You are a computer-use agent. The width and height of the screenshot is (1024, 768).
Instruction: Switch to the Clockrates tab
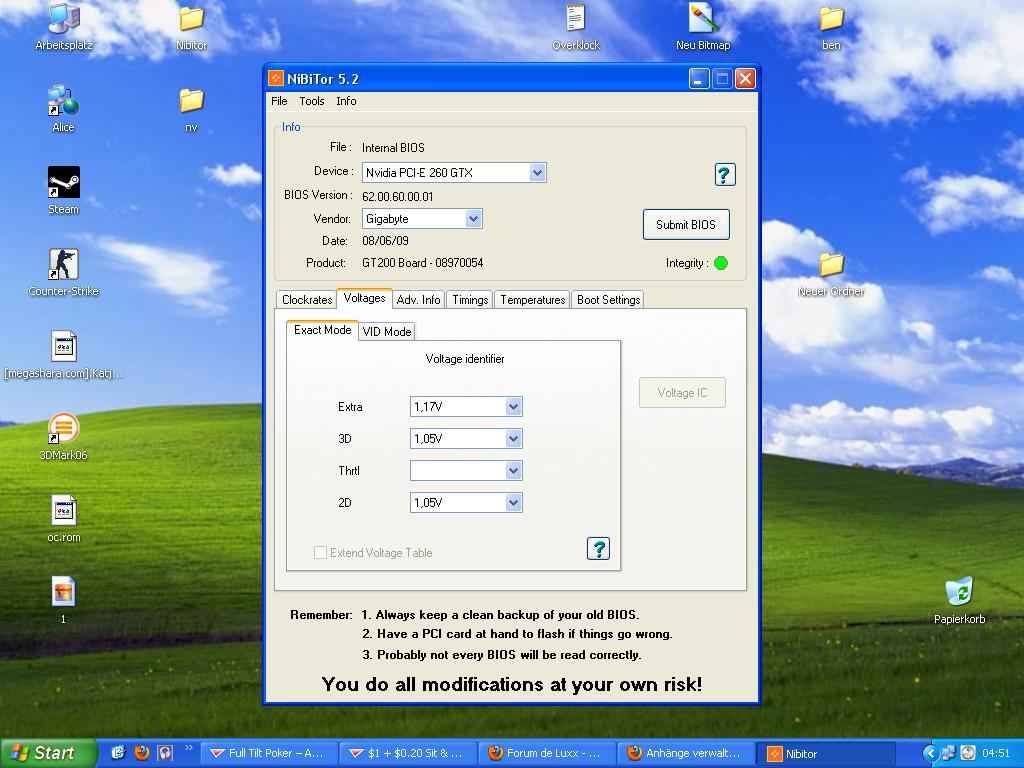[307, 300]
